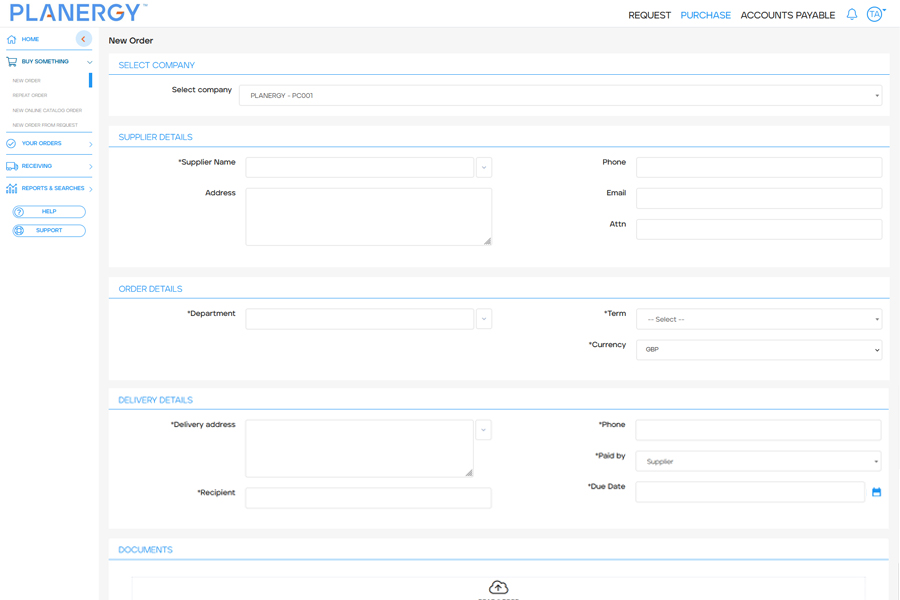Go to the Request top menu
900x600 pixels.
pyautogui.click(x=649, y=15)
